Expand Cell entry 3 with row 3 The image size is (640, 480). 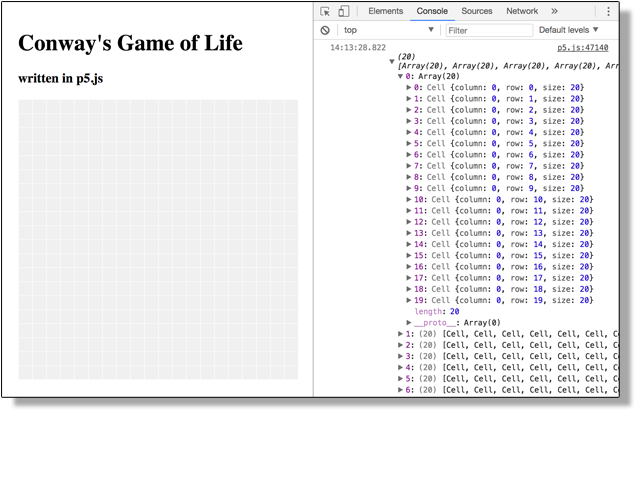[409, 121]
